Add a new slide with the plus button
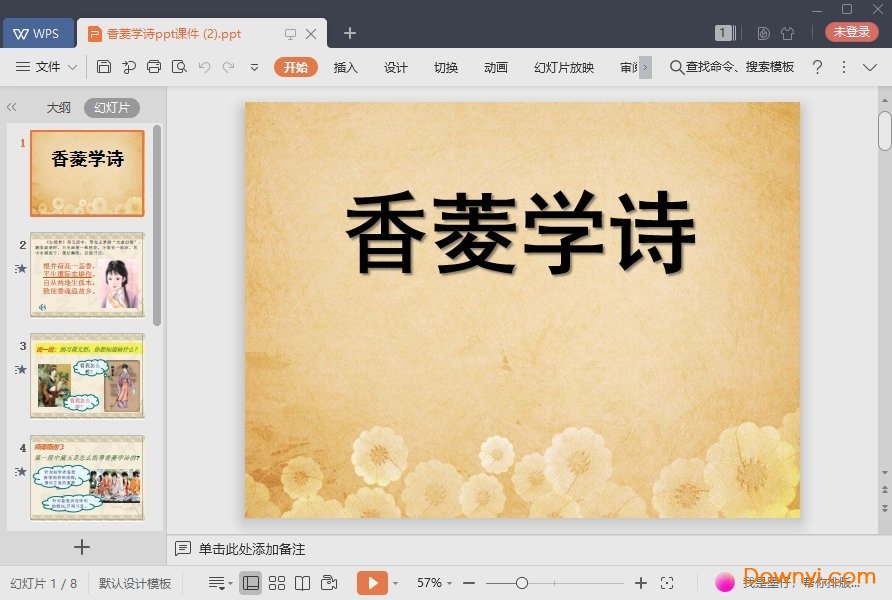 pos(82,546)
